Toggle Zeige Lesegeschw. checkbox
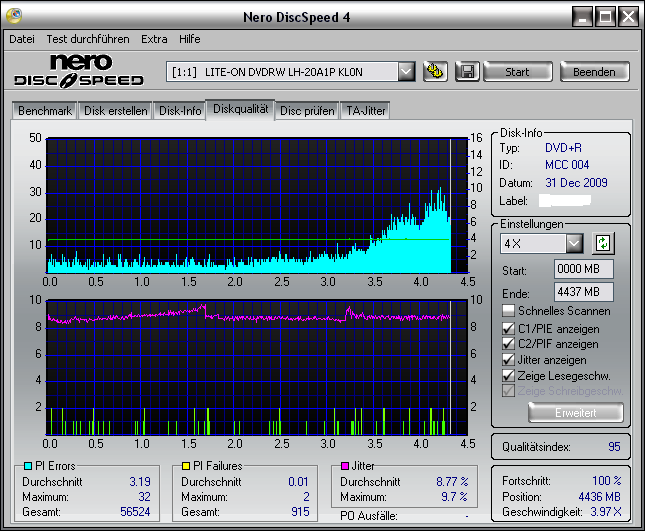Image resolution: width=645 pixels, height=531 pixels. point(508,376)
